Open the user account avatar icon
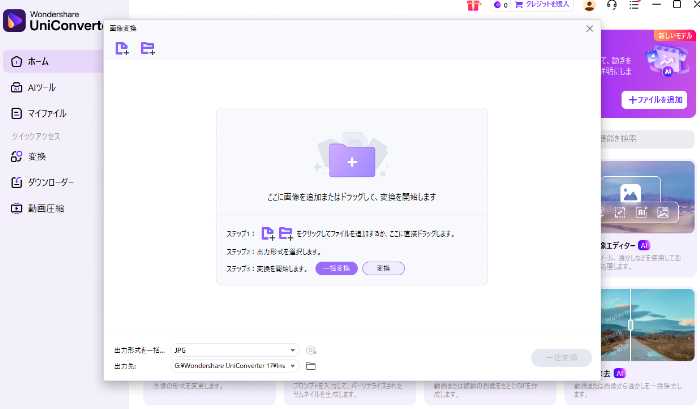700x409 pixels. pos(589,5)
